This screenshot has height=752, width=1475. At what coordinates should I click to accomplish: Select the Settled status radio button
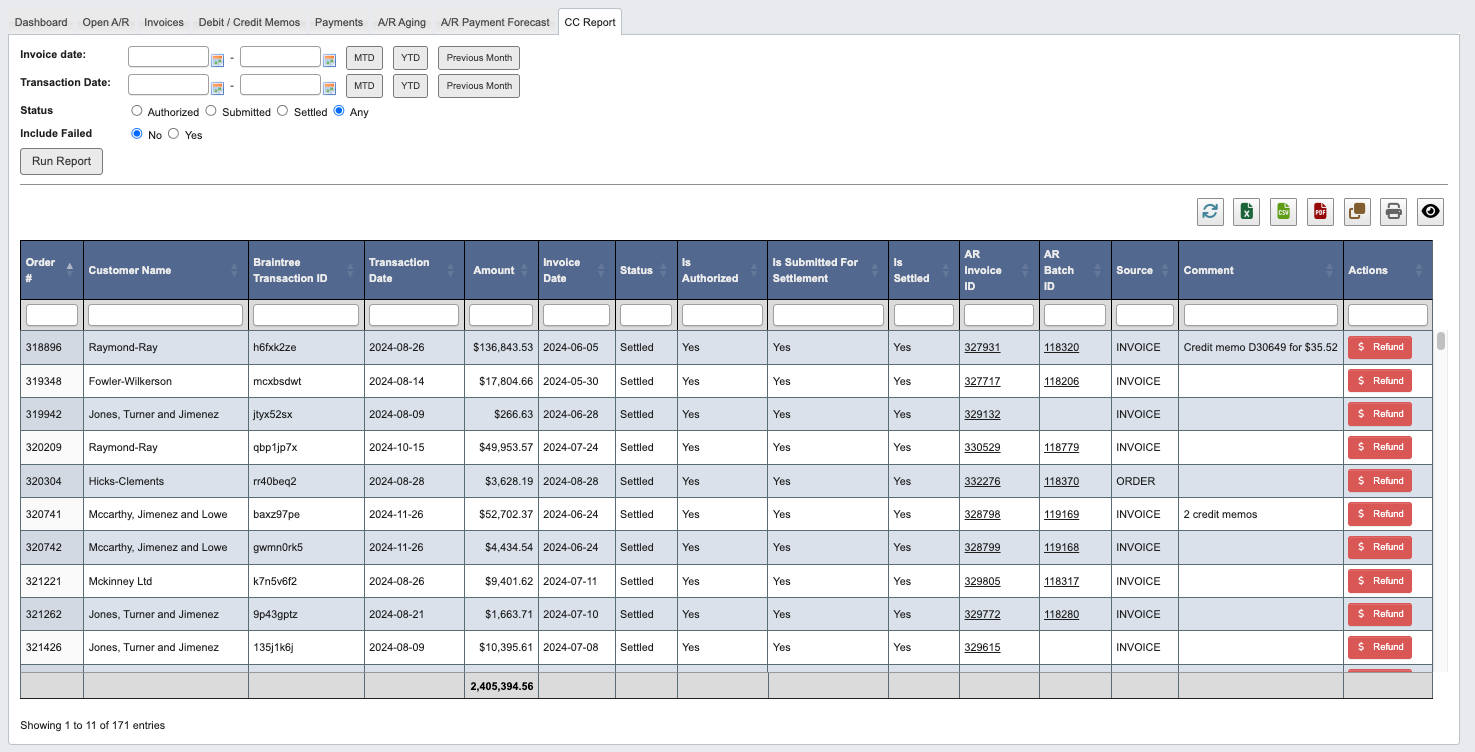[282, 111]
